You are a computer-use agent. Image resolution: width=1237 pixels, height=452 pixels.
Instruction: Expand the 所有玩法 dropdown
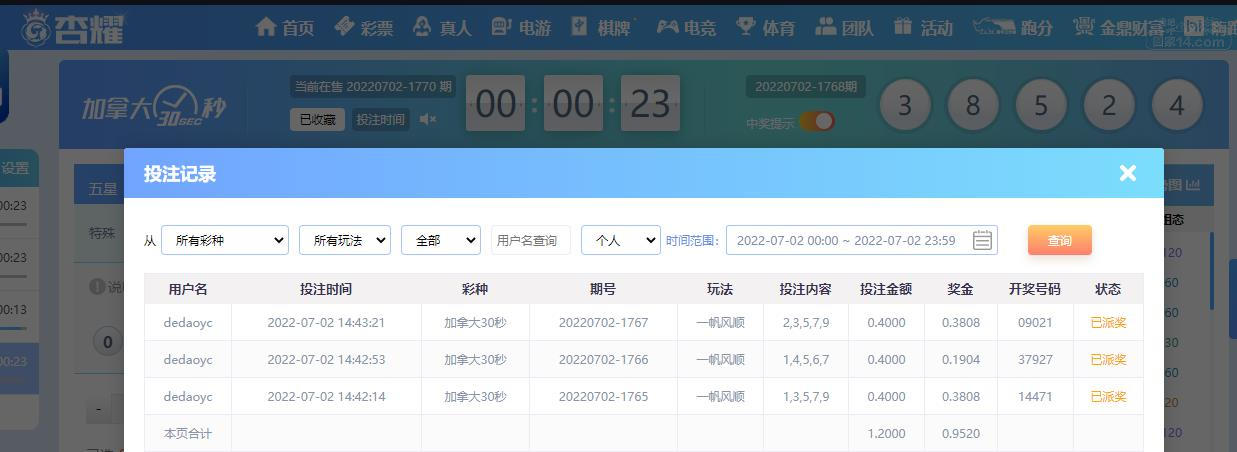tap(344, 240)
